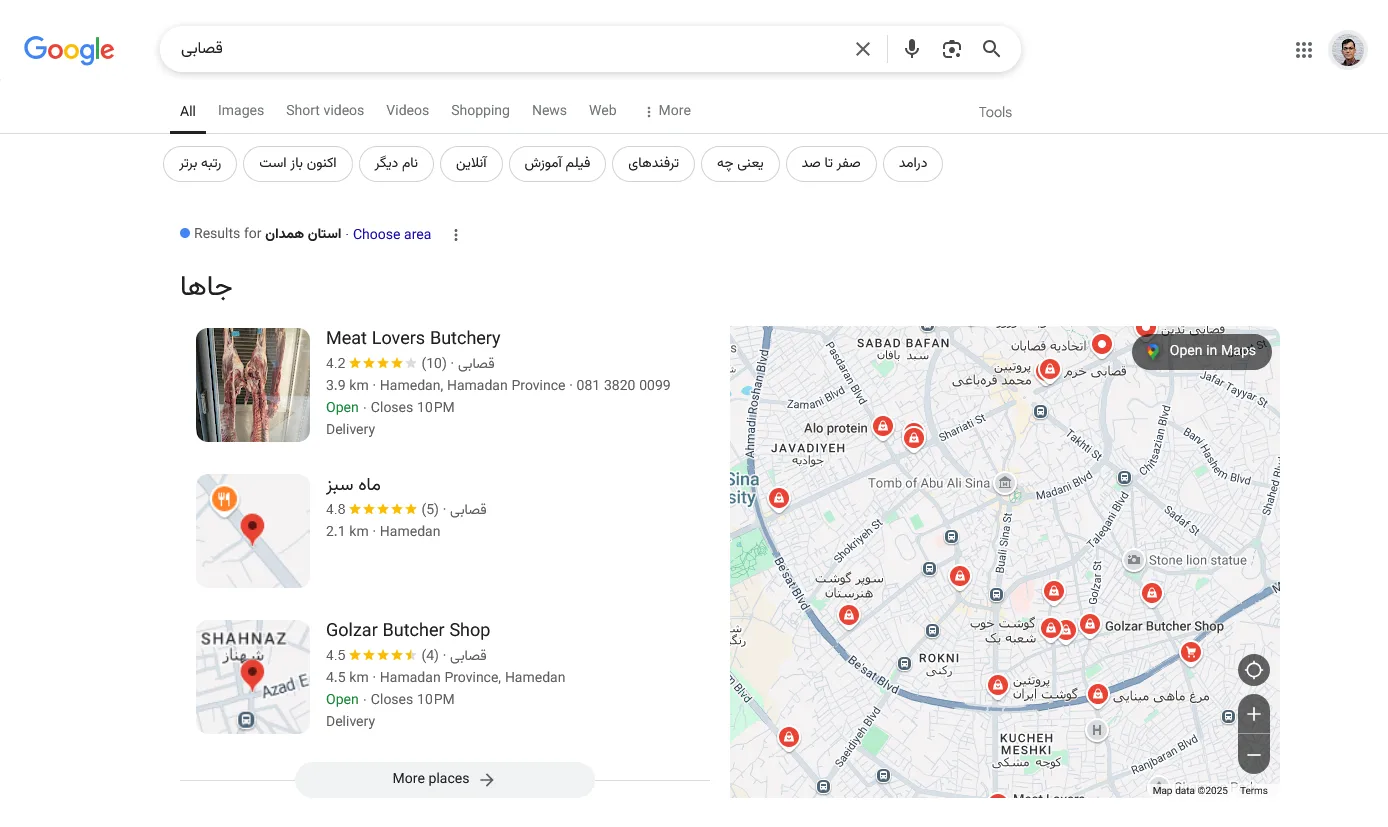Center map on my location
This screenshot has width=1388, height=827.
(x=1254, y=670)
